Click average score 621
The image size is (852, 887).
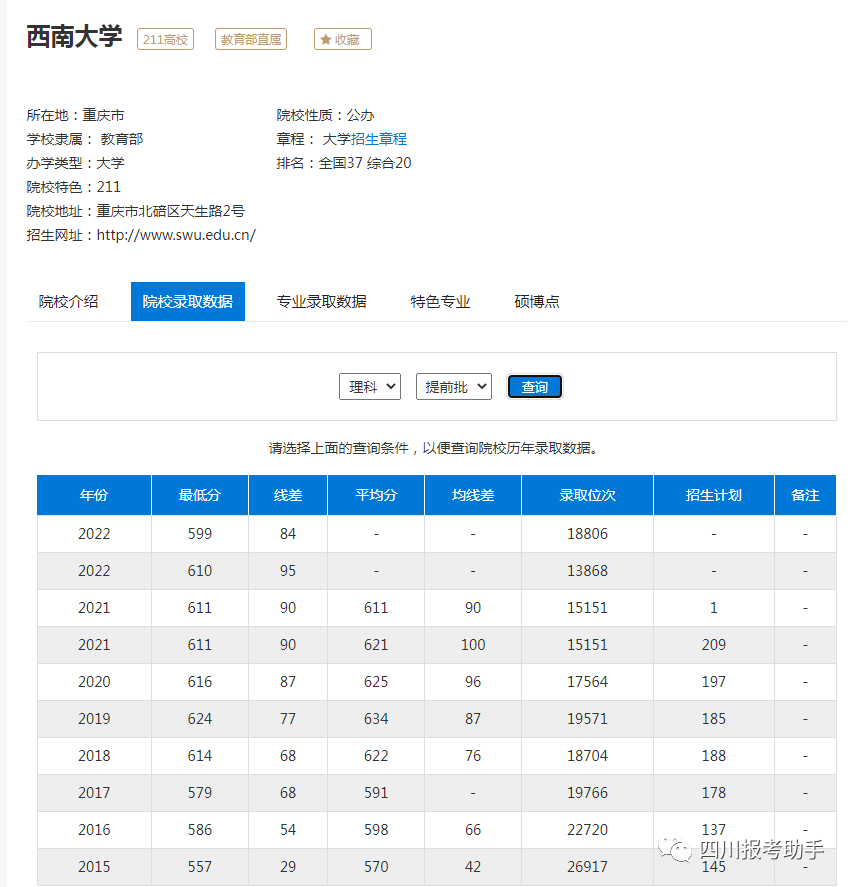point(376,644)
